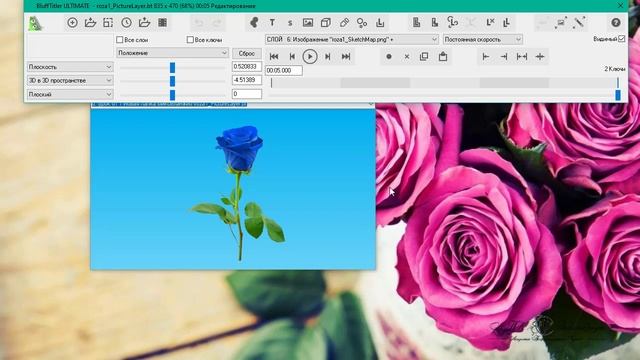The width and height of the screenshot is (640, 360).
Task: Click the time field showing 00:05.000
Action: click(284, 70)
